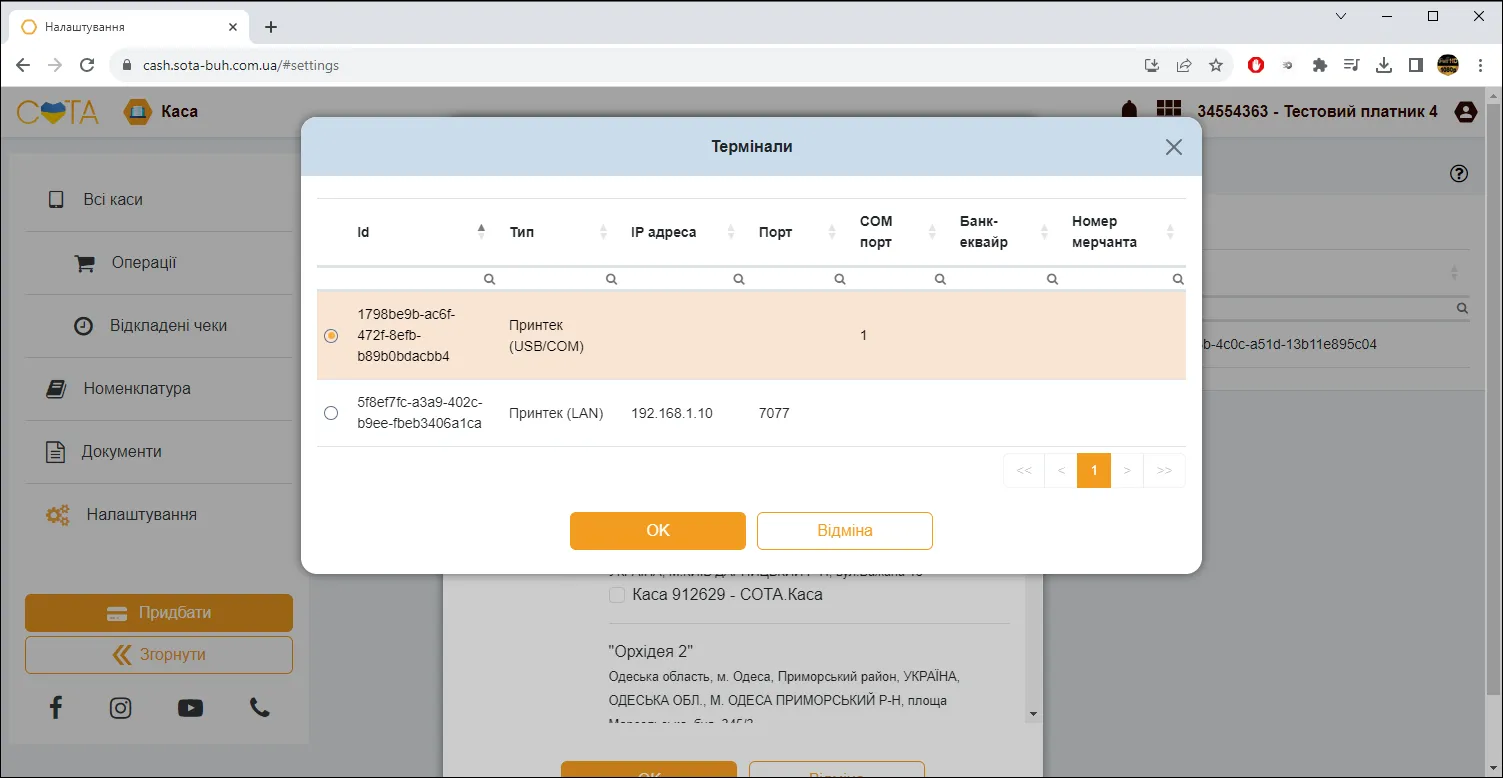
Task: Open the help question mark icon
Action: click(x=1459, y=174)
